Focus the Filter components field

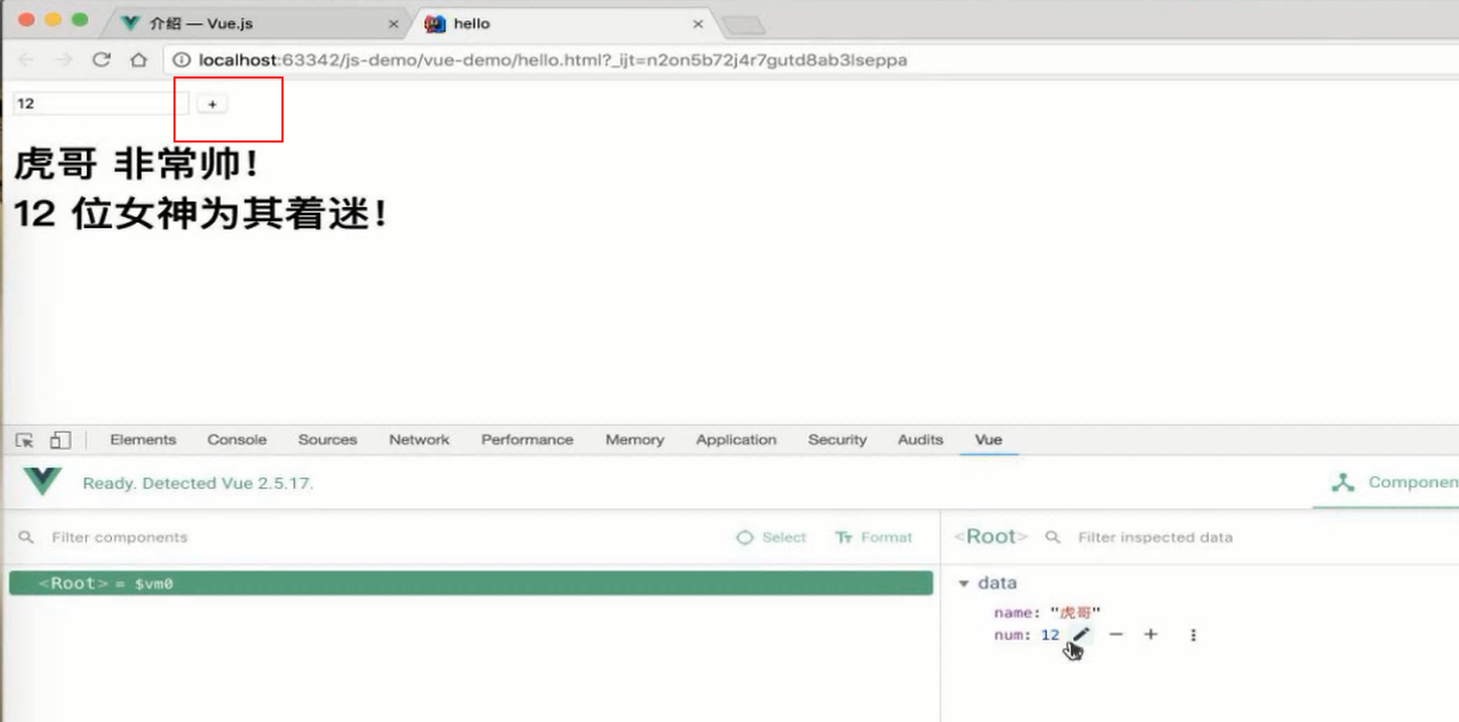coord(120,537)
